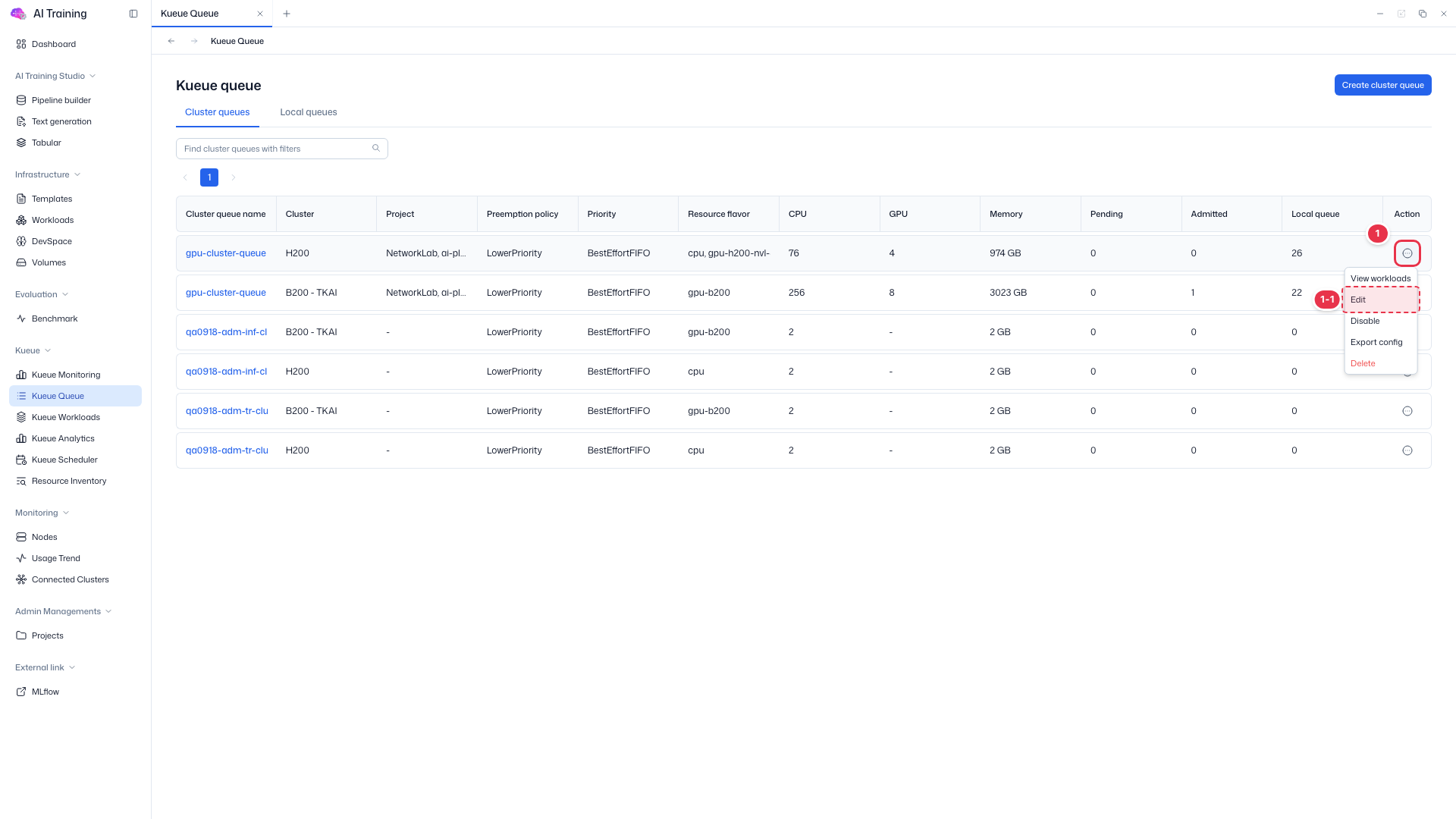Collapse the Admin Managements section
Image resolution: width=1456 pixels, height=819 pixels.
(x=108, y=611)
